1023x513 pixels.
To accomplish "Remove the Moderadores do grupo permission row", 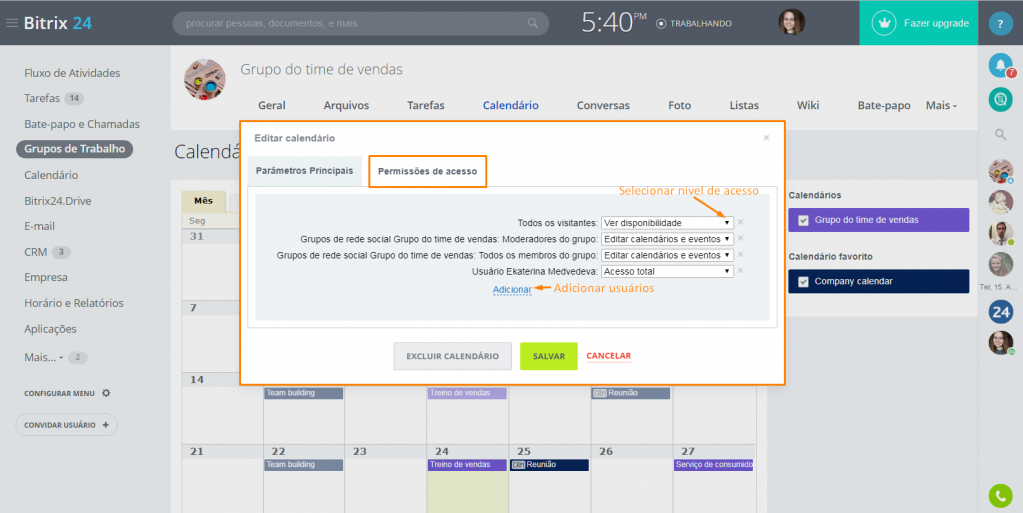I will pos(741,238).
